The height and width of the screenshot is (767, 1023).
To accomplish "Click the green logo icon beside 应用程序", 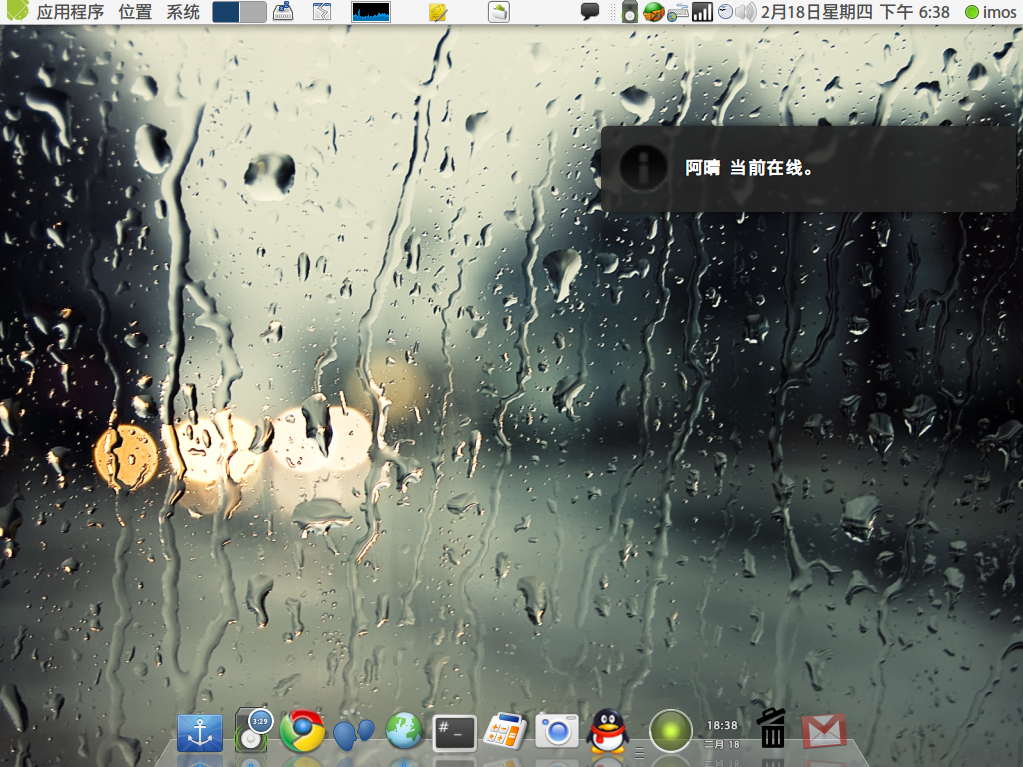I will [x=18, y=11].
